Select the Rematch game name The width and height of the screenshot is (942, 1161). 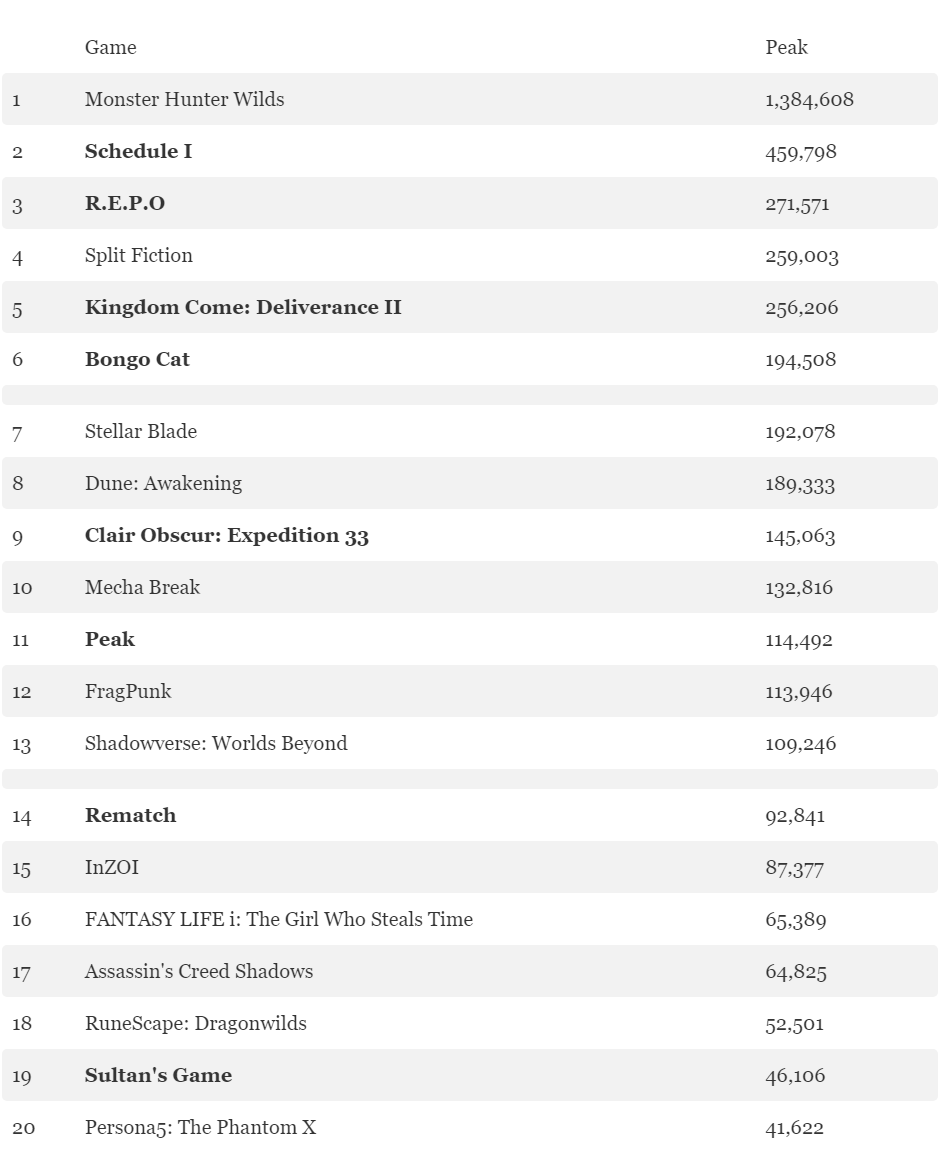(130, 815)
